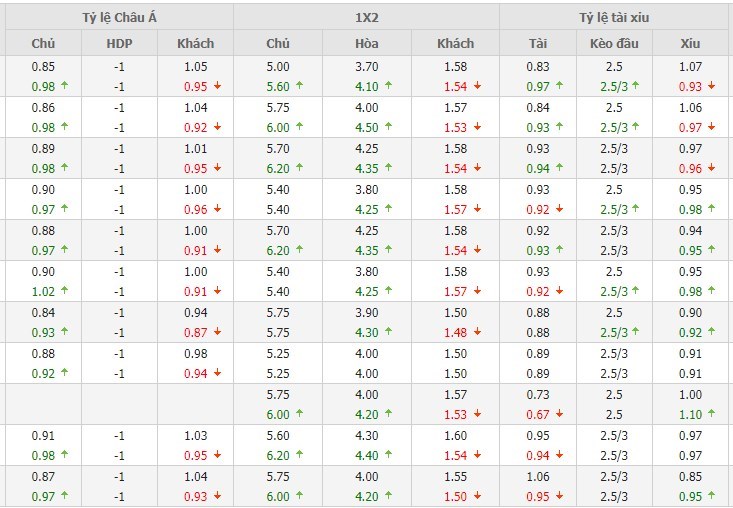Click the red down arrow next to 1.48
The height and width of the screenshot is (508, 733).
pyautogui.click(x=478, y=332)
